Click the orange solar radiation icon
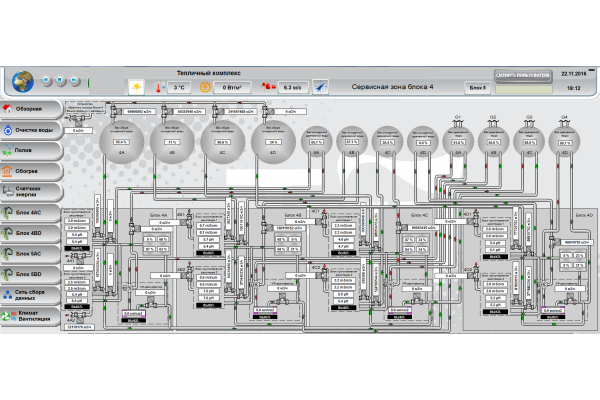Screen dimensions: 600x400 coord(206,87)
